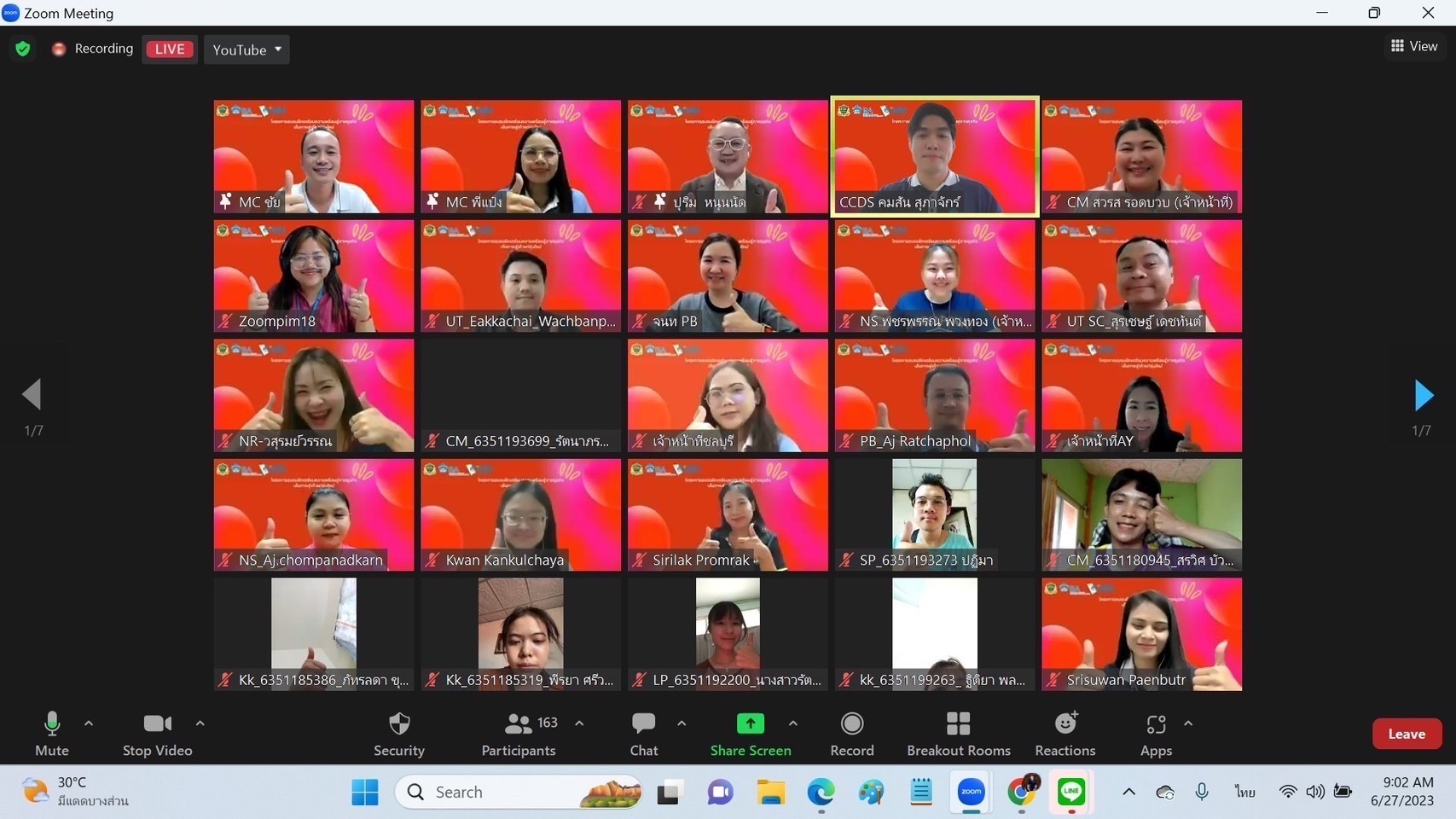Screen dimensions: 1456x819
Task: Mute the microphone
Action: (x=51, y=734)
